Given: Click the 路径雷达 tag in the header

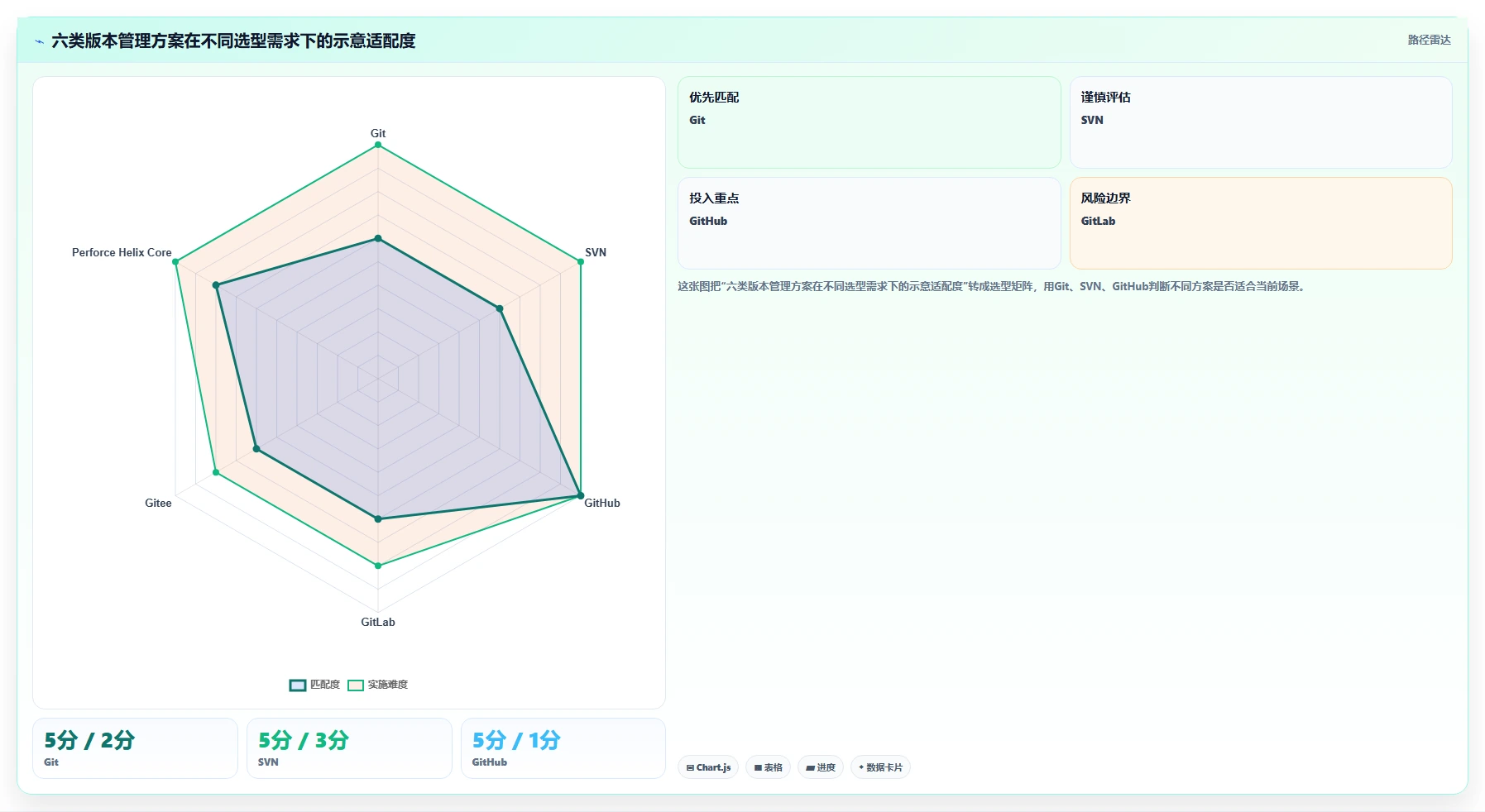Looking at the screenshot, I should (x=1429, y=40).
